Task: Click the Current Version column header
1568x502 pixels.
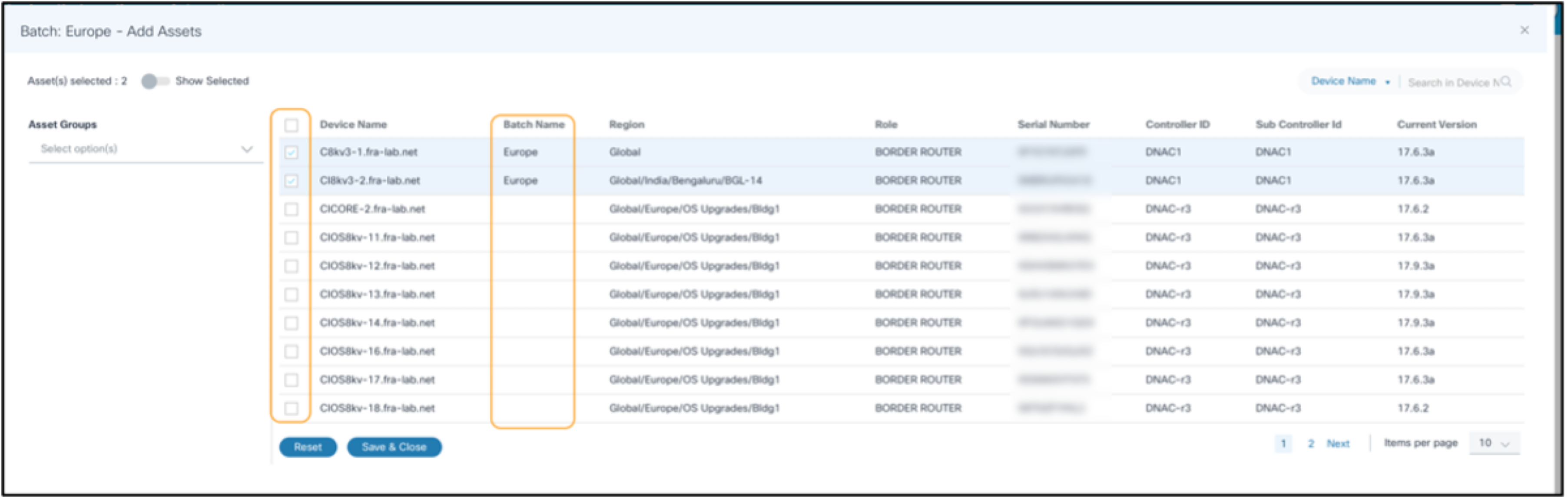Action: (1436, 124)
